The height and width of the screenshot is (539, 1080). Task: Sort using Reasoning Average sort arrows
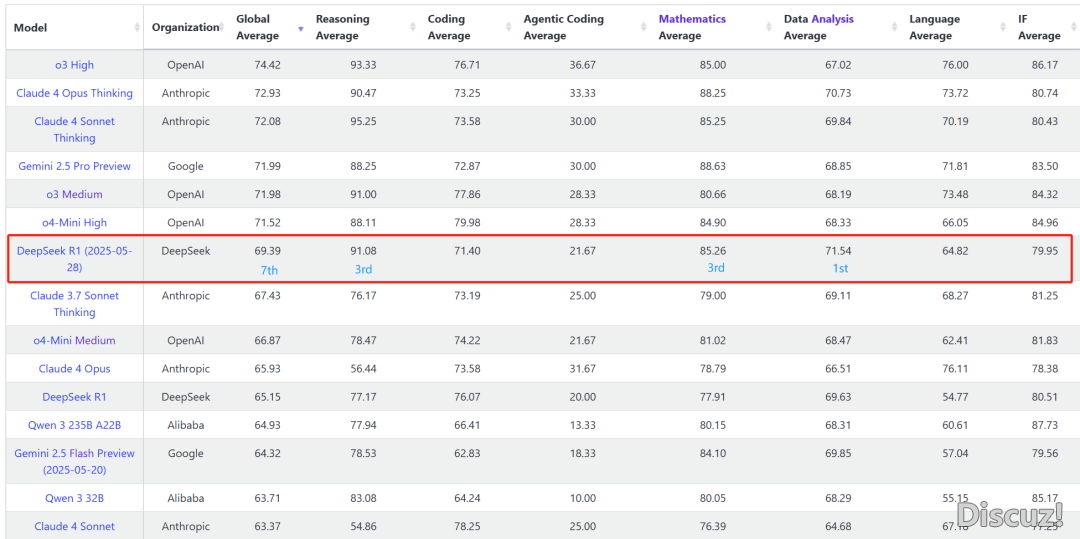pyautogui.click(x=413, y=27)
